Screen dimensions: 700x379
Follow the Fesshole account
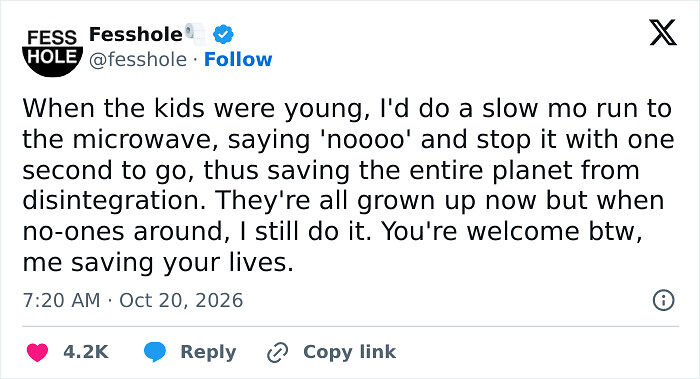point(238,59)
